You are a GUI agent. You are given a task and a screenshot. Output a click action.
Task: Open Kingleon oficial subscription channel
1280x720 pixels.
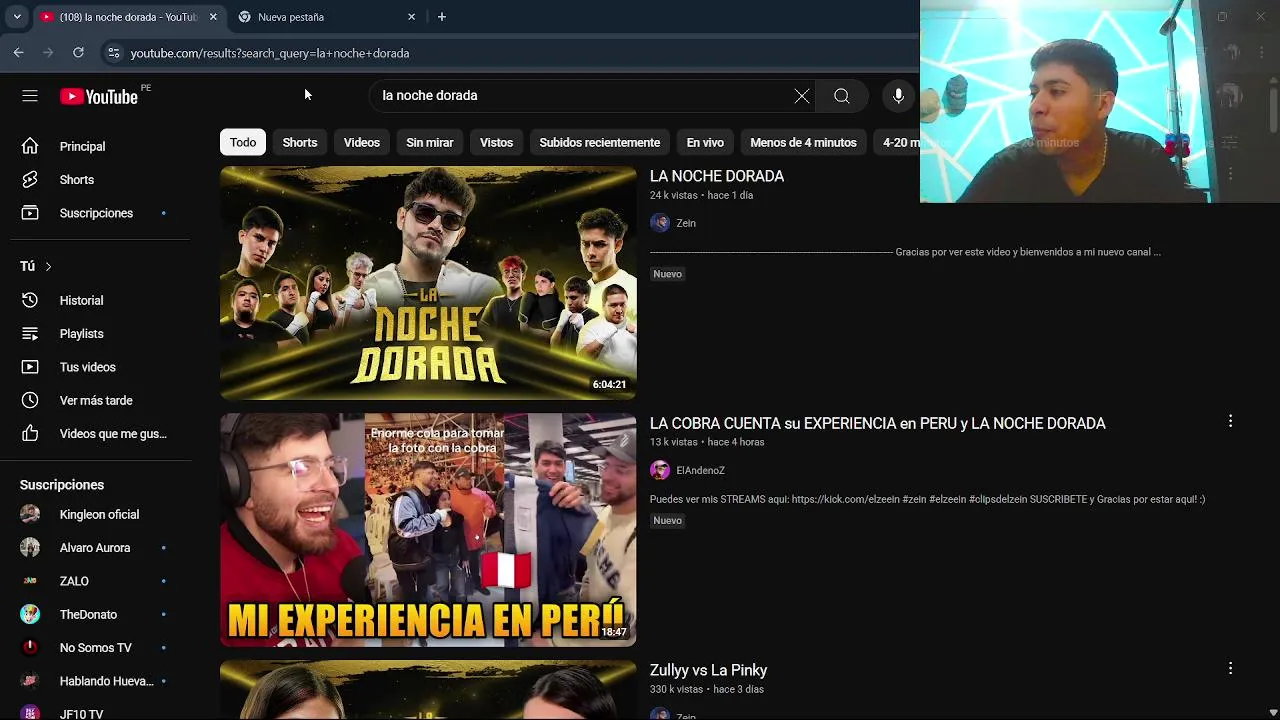(x=100, y=514)
